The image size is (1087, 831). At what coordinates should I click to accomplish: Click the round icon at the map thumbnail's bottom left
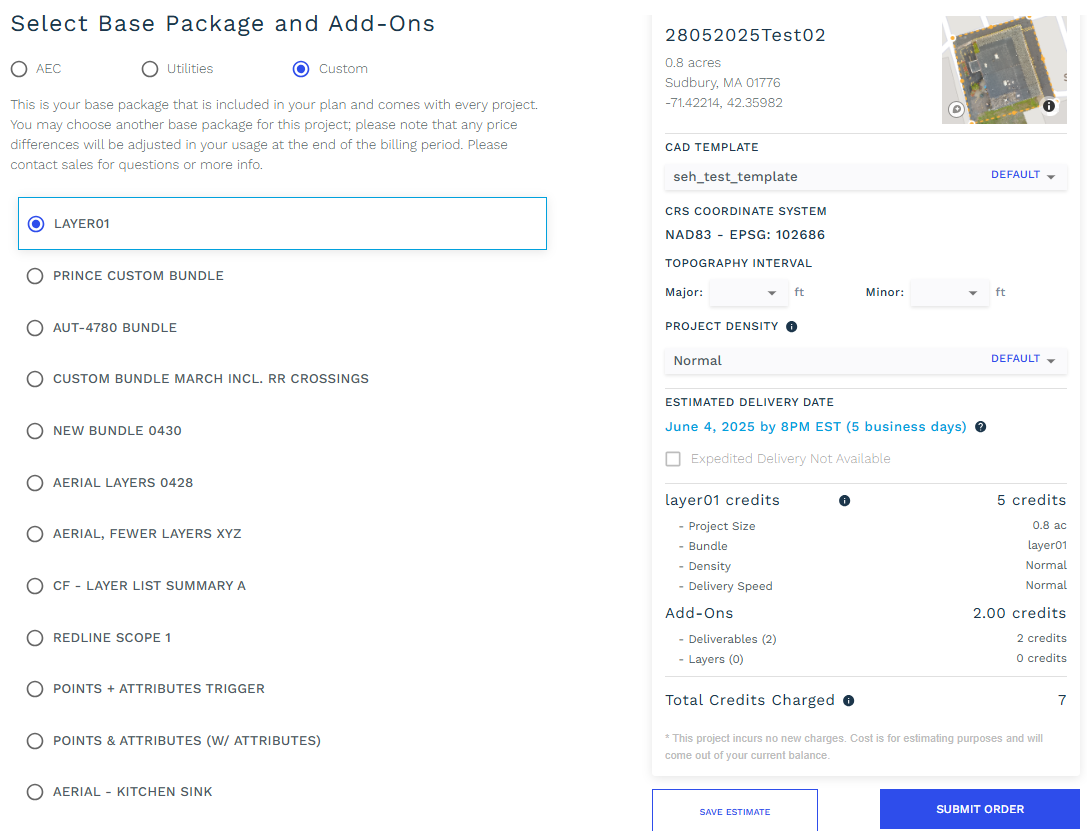[956, 109]
